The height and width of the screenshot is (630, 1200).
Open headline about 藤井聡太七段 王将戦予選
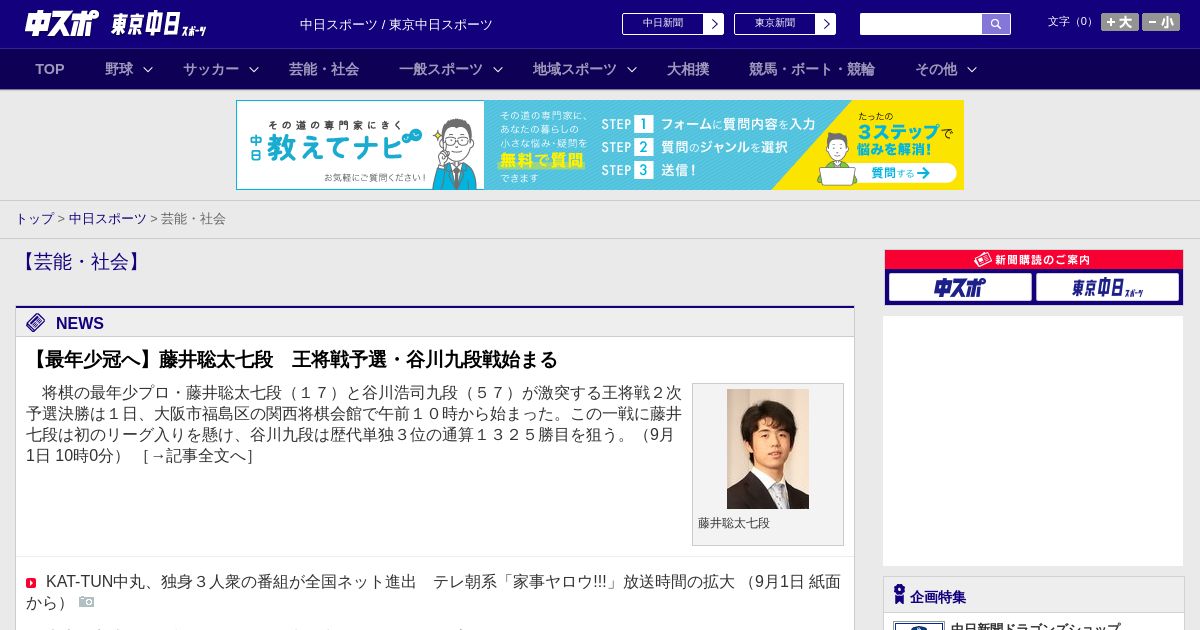coord(292,360)
